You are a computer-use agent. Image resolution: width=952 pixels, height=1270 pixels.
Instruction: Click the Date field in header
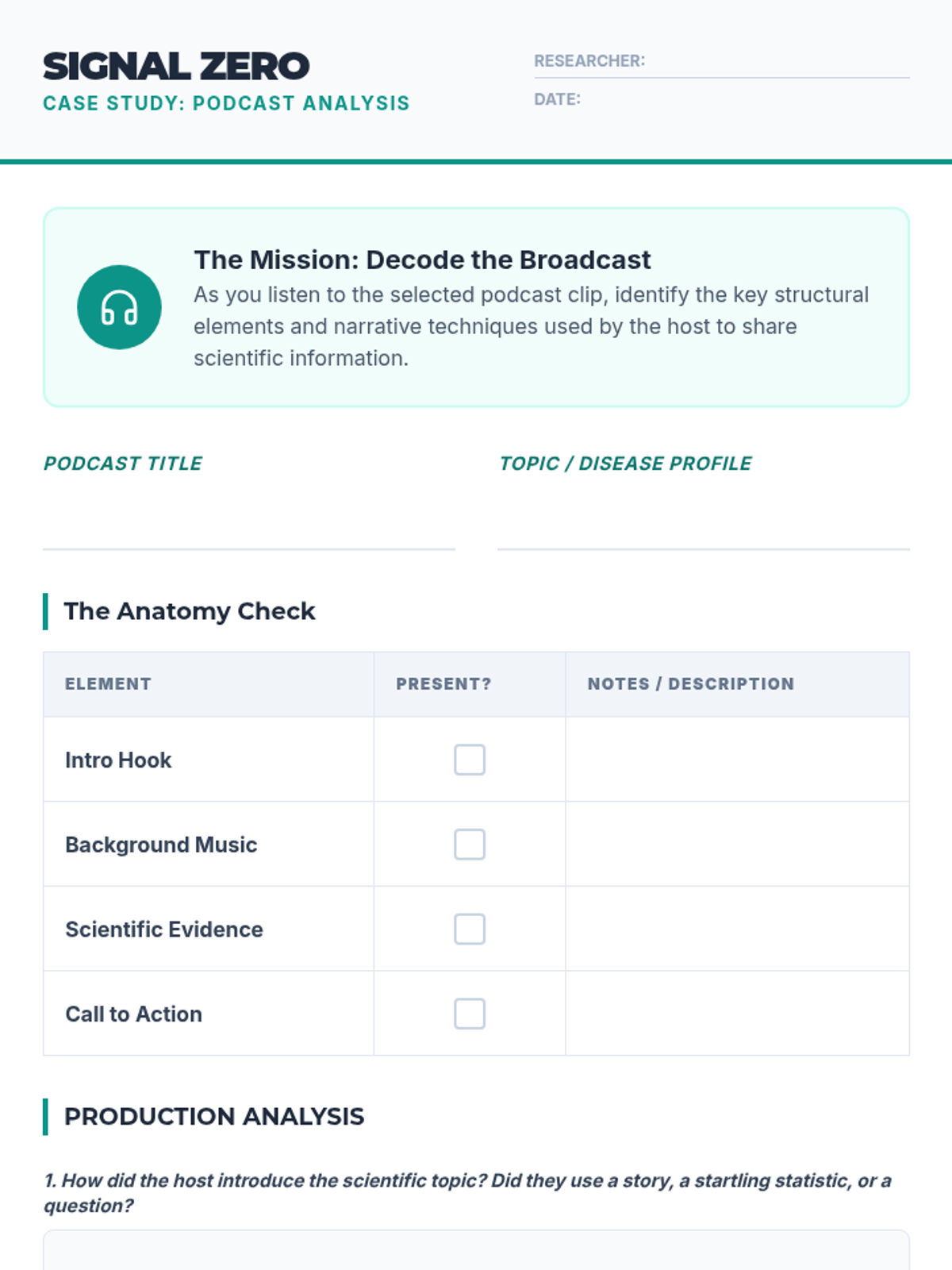point(744,100)
